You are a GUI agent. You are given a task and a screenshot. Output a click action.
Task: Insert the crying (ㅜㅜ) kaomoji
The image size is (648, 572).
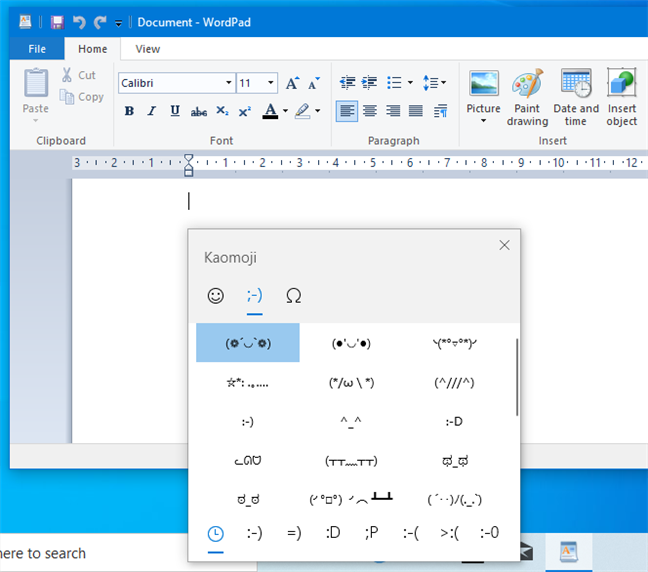(x=351, y=460)
